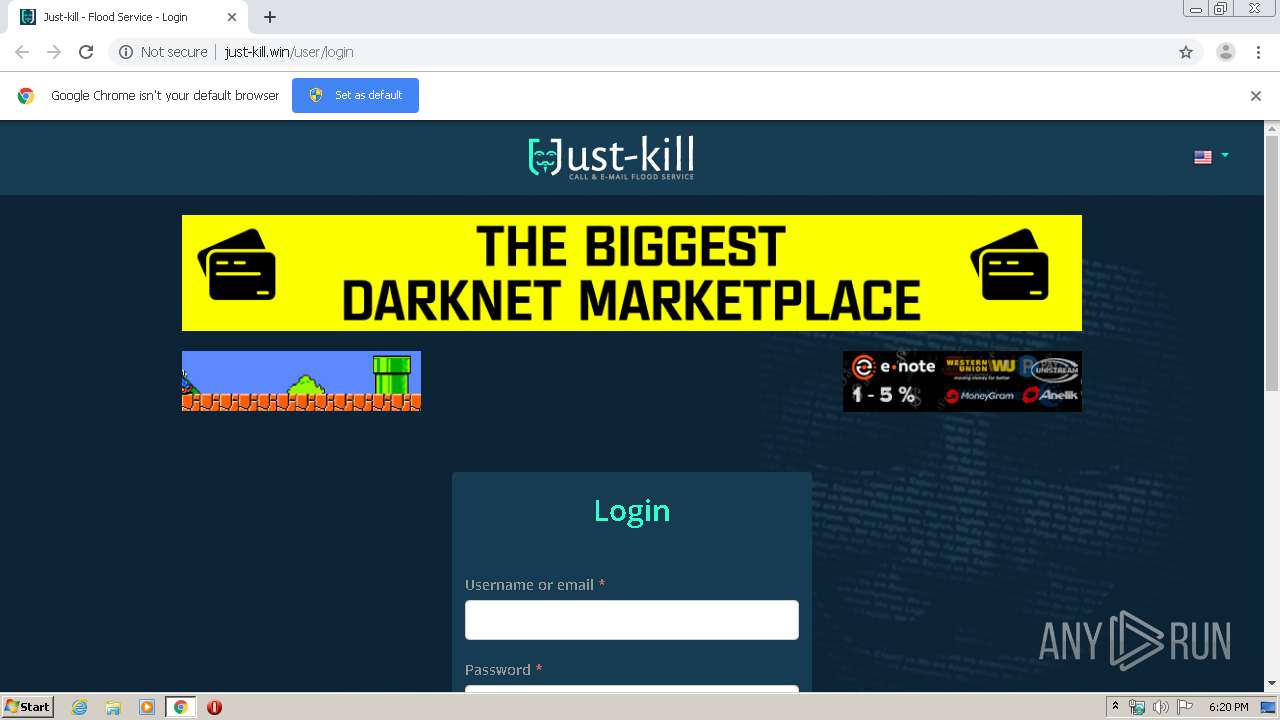Image resolution: width=1280 pixels, height=720 pixels.
Task: Click the scrollbar down arrow
Action: tap(1272, 684)
